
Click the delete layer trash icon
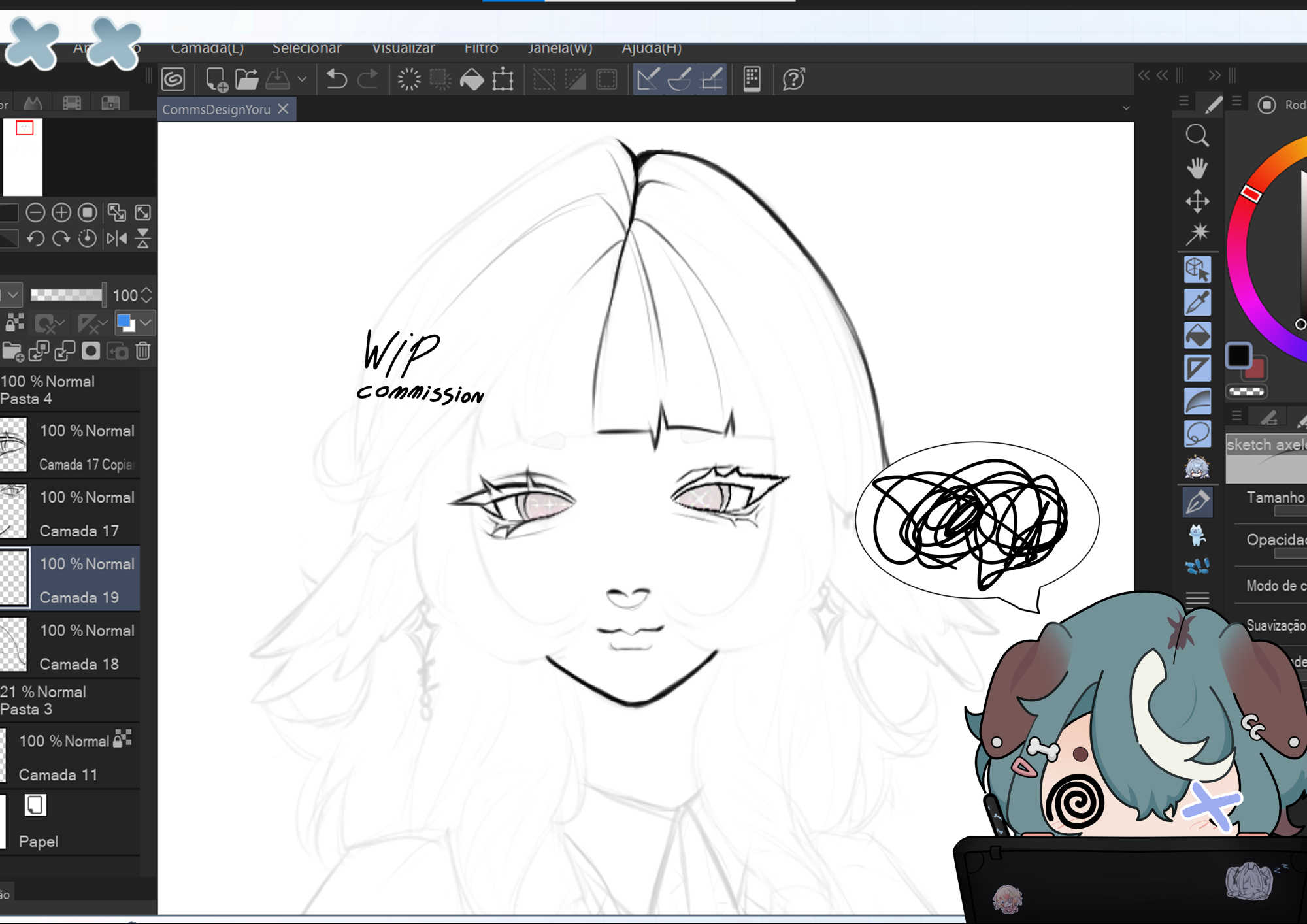tap(143, 352)
